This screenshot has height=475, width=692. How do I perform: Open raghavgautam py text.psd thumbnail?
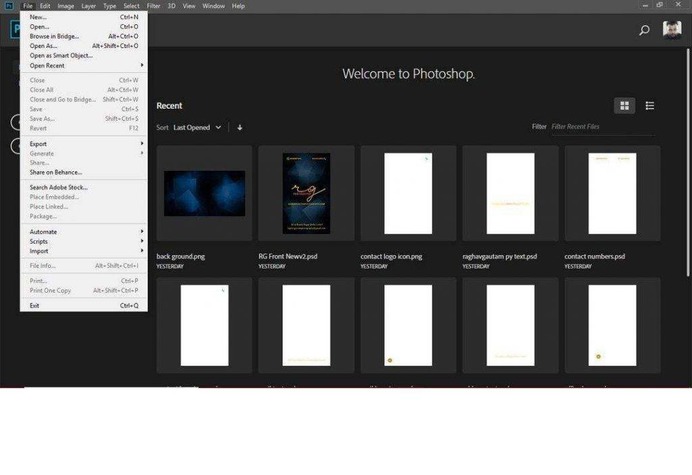pyautogui.click(x=510, y=193)
